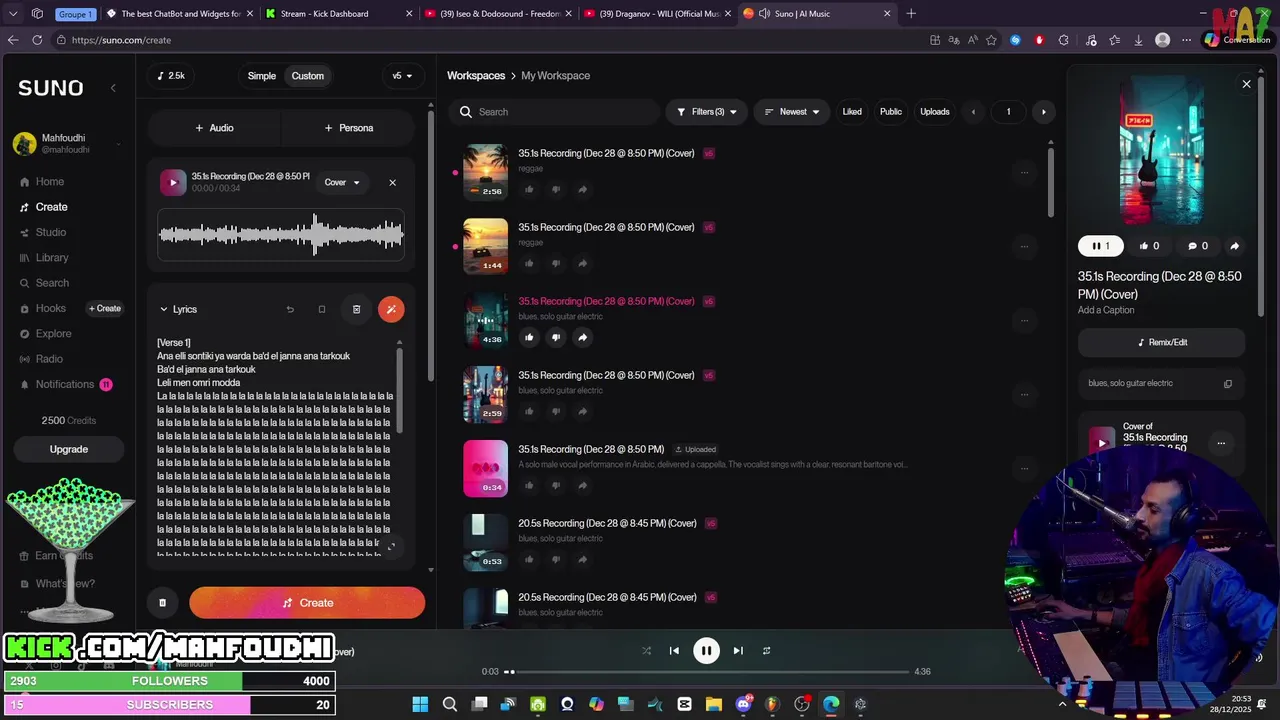Close the song details panel
1280x720 pixels.
1246,84
